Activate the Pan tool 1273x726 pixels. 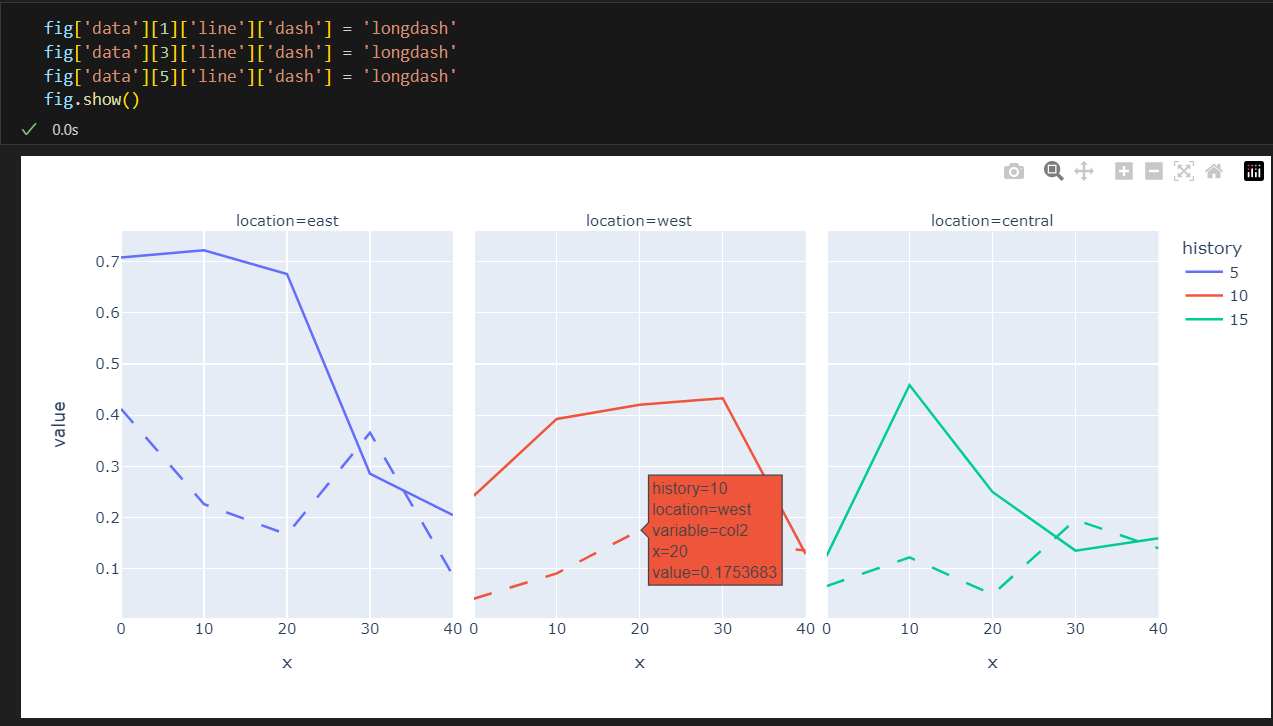(1083, 171)
